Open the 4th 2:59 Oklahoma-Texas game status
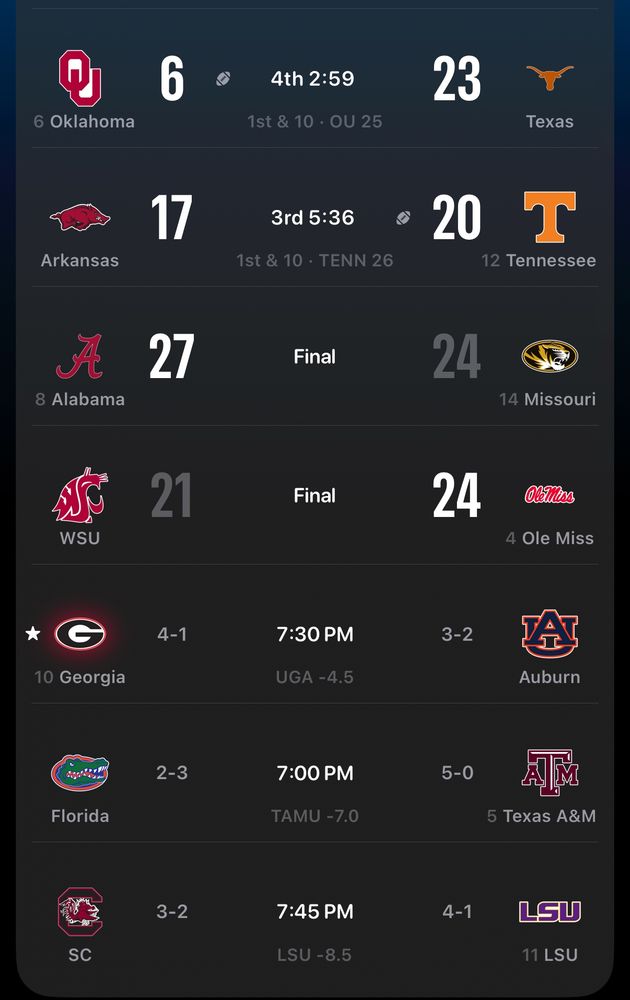Viewport: 630px width, 1000px height. 313,79
